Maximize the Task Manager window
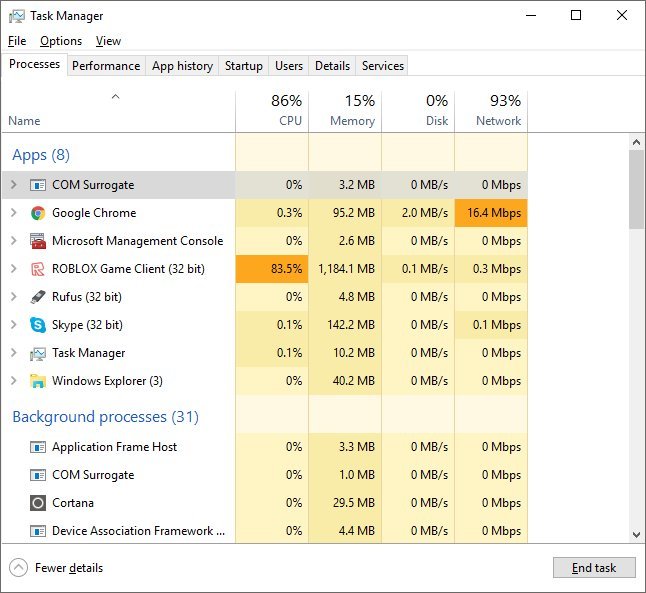Image resolution: width=646 pixels, height=593 pixels. 576,16
